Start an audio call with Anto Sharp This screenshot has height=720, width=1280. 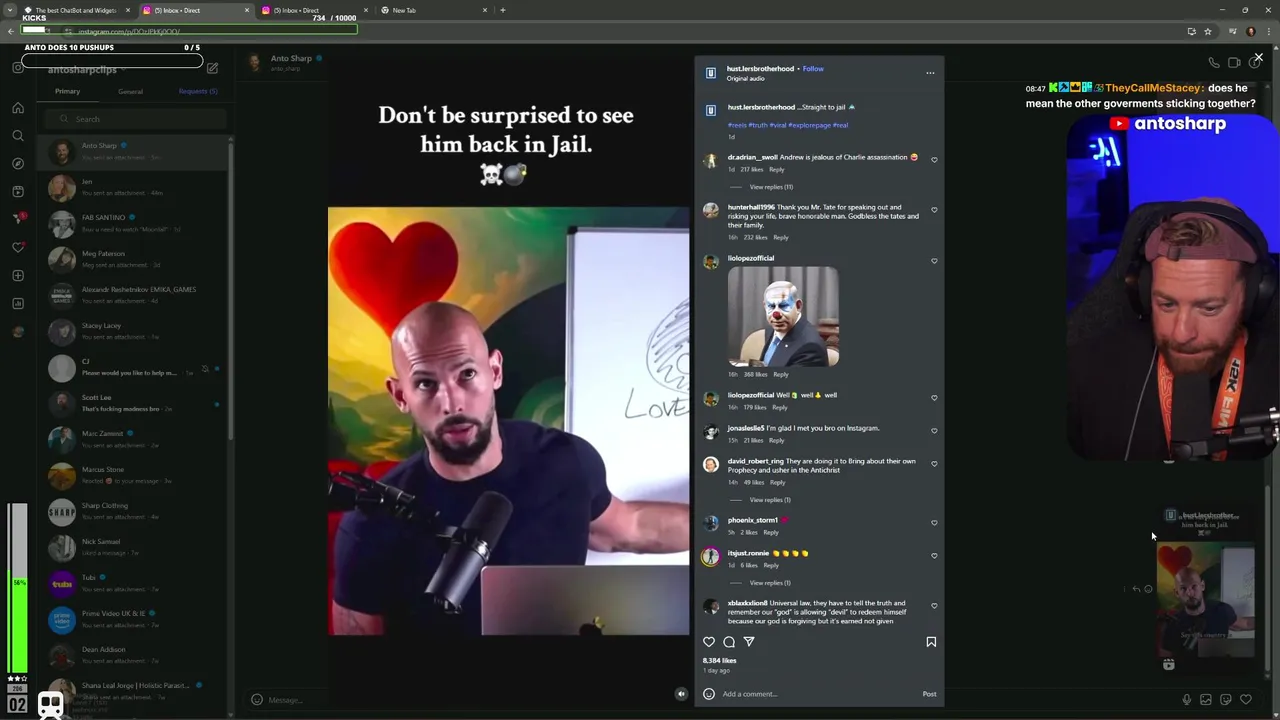pyautogui.click(x=1214, y=63)
